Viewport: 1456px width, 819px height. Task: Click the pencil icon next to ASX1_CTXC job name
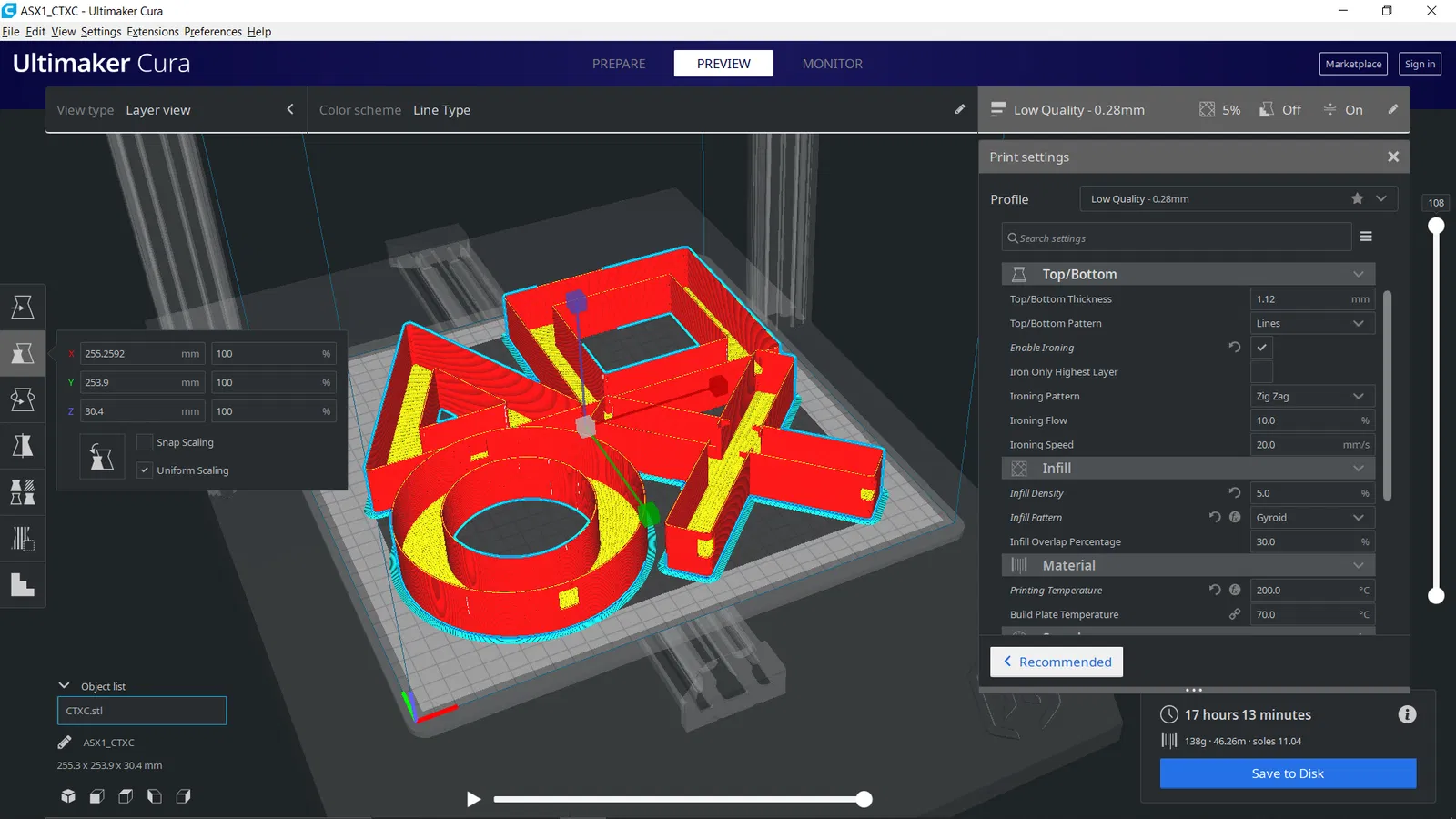[65, 742]
